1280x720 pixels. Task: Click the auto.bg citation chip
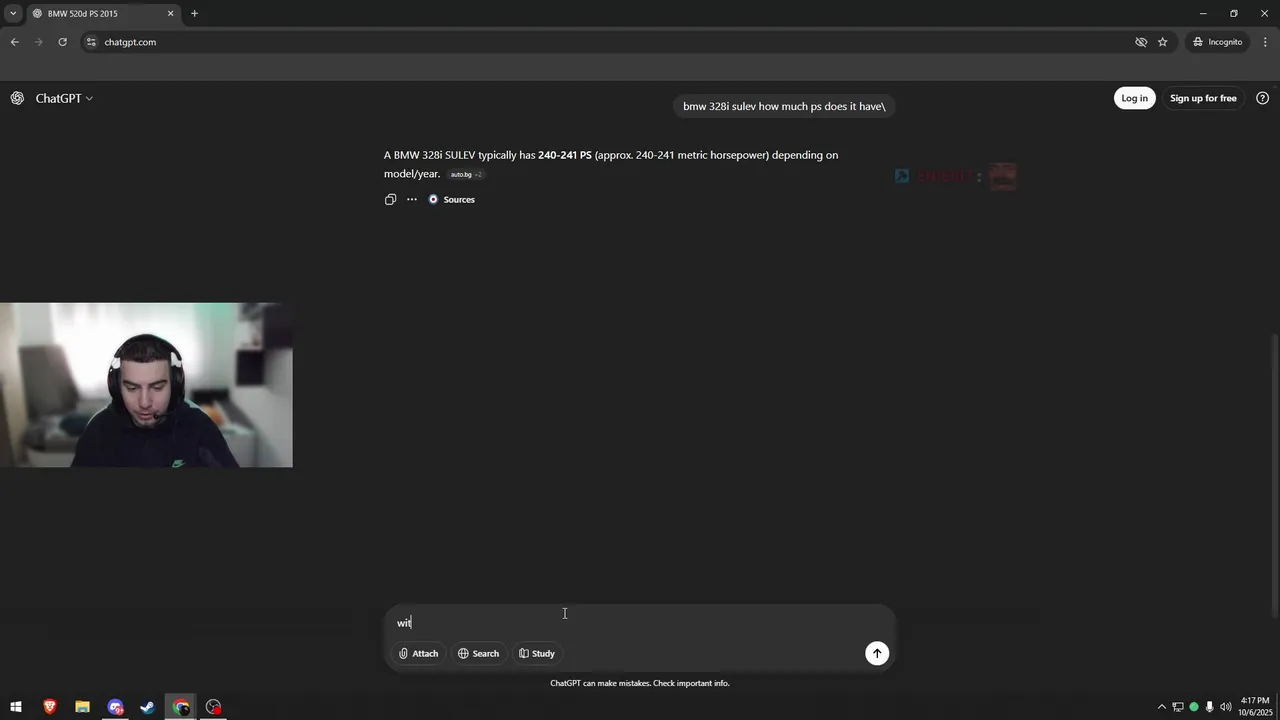click(466, 174)
